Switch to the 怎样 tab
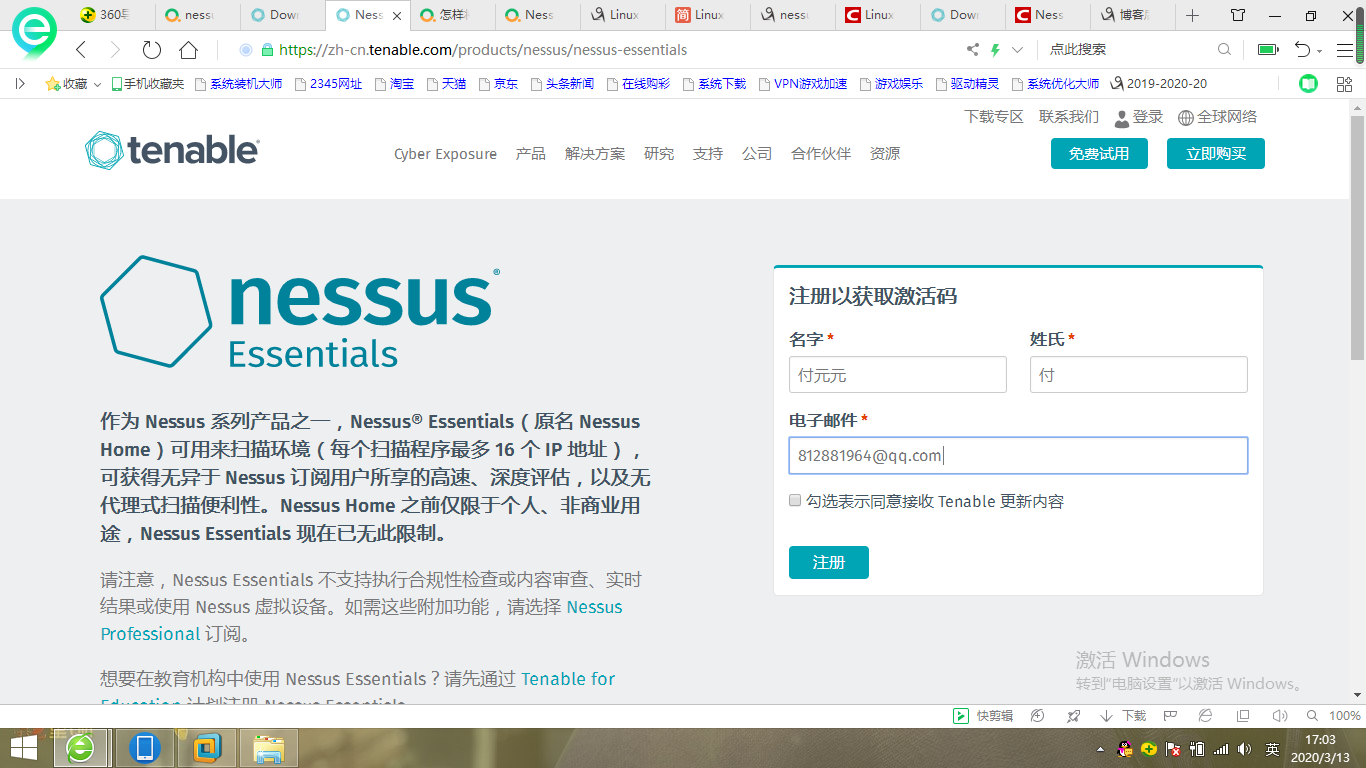 (x=453, y=15)
